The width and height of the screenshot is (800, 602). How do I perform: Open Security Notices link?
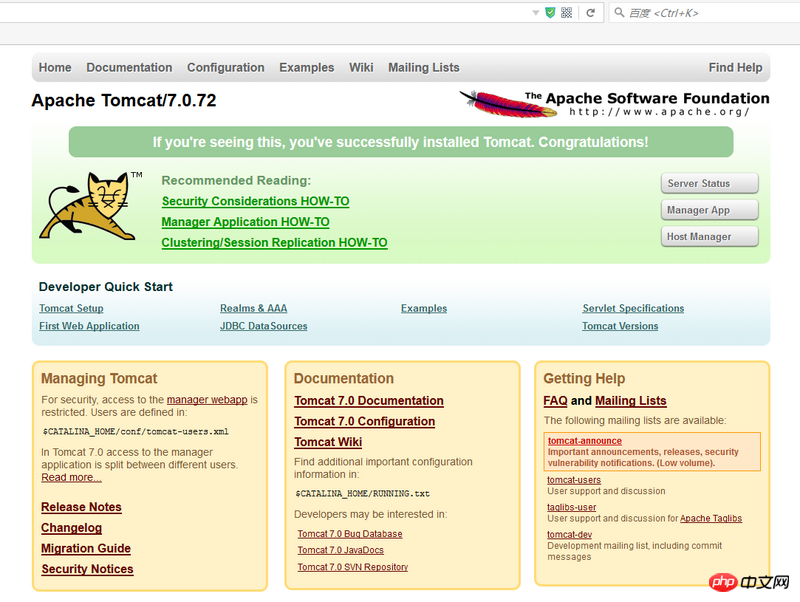pyautogui.click(x=87, y=569)
